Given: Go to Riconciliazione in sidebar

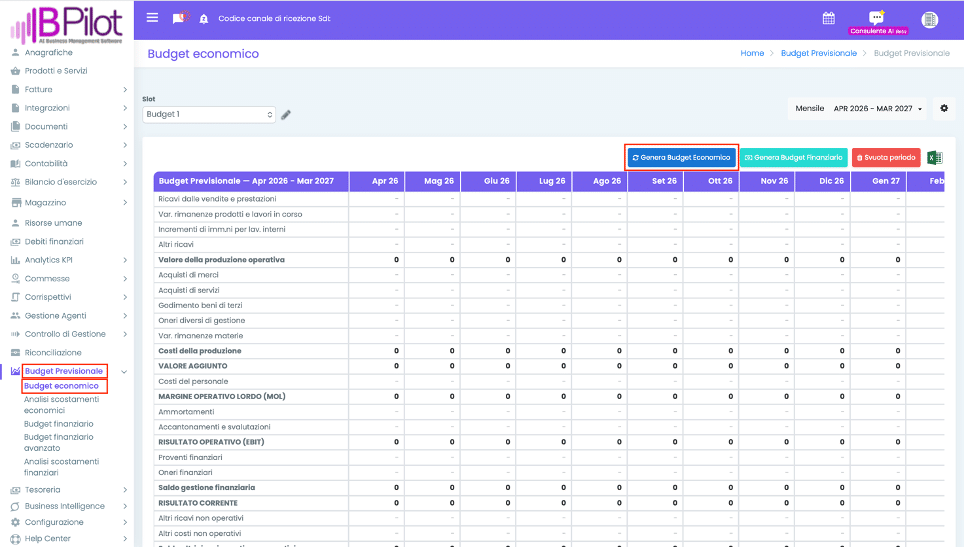Looking at the screenshot, I should (x=53, y=353).
